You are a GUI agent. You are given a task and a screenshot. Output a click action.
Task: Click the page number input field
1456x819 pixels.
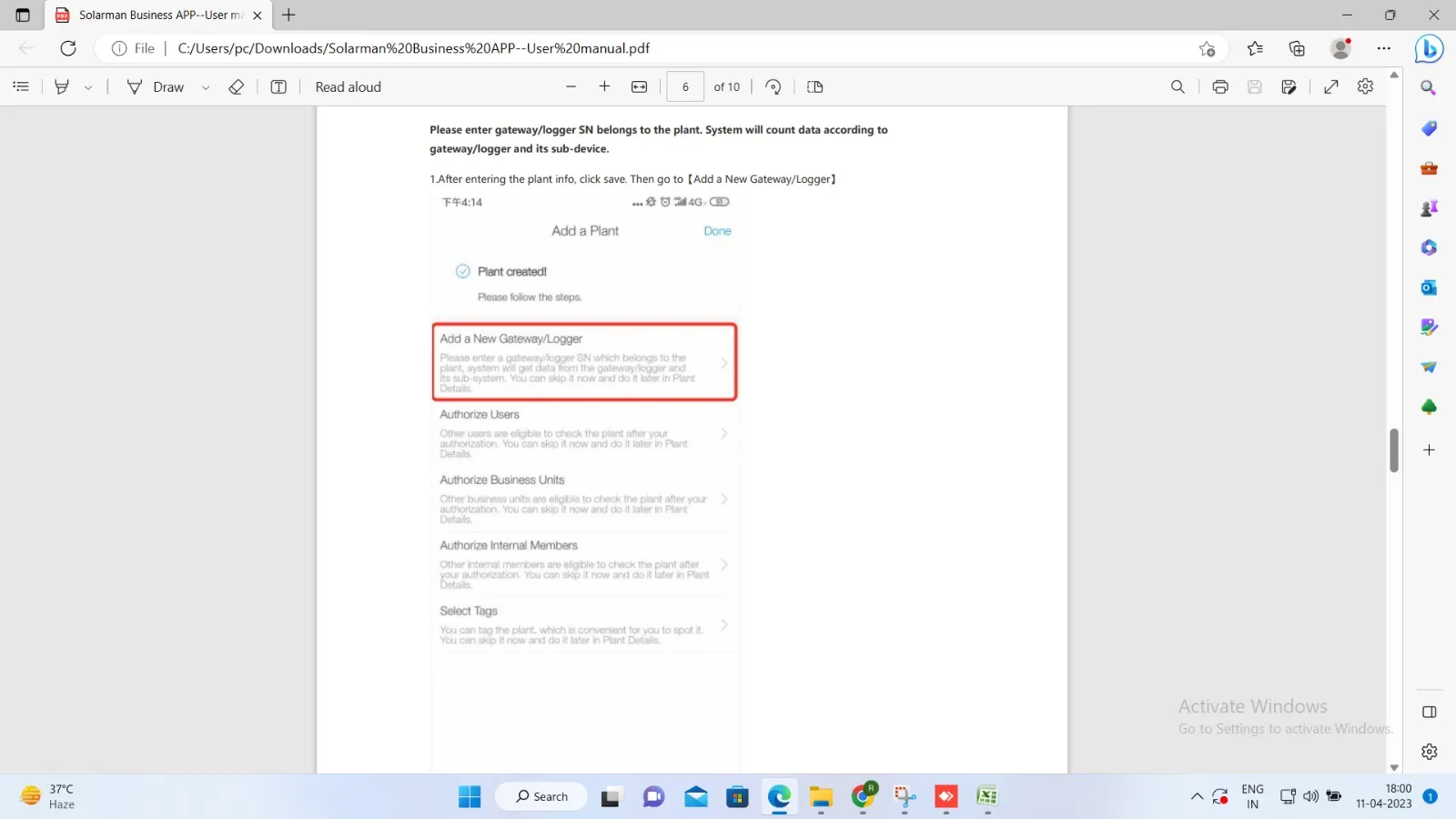click(685, 86)
